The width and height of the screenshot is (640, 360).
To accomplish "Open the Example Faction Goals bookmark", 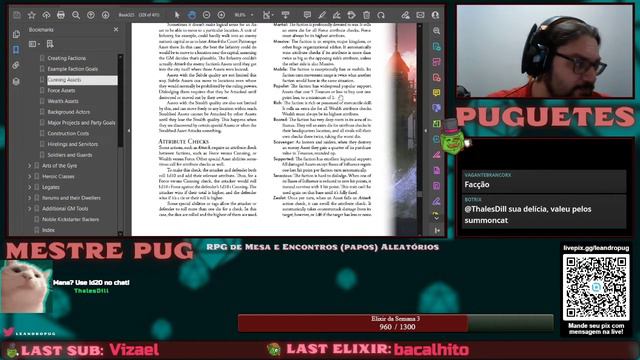I will 73,69.
